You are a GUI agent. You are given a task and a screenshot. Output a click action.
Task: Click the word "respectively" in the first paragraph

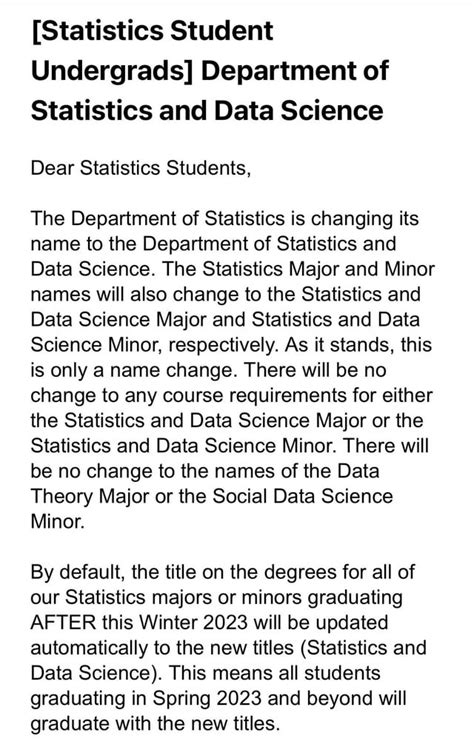tap(222, 345)
